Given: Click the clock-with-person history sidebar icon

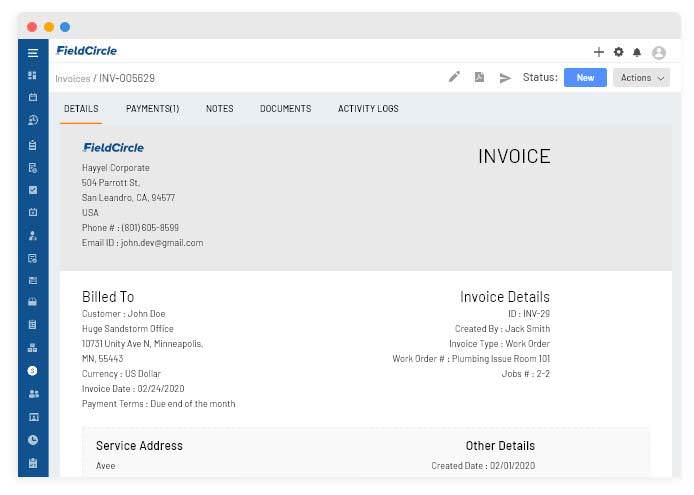Looking at the screenshot, I should 33,120.
